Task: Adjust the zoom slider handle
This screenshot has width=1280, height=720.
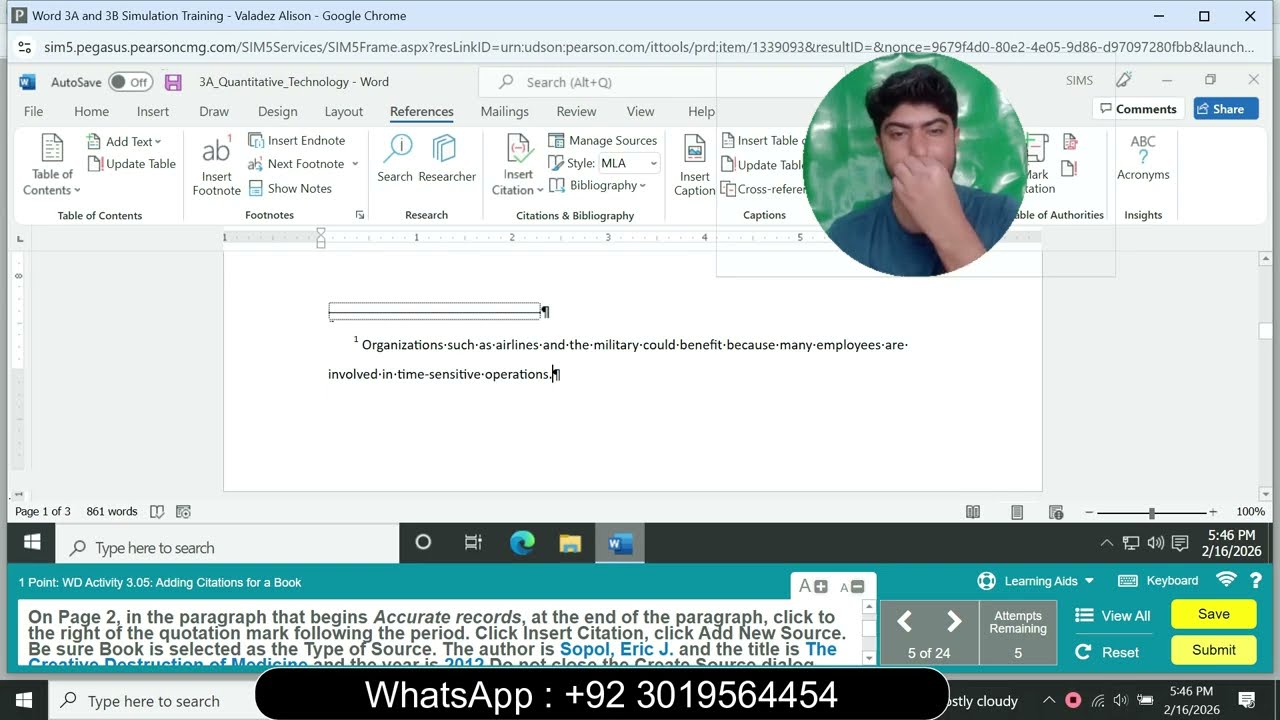Action: 1152,512
